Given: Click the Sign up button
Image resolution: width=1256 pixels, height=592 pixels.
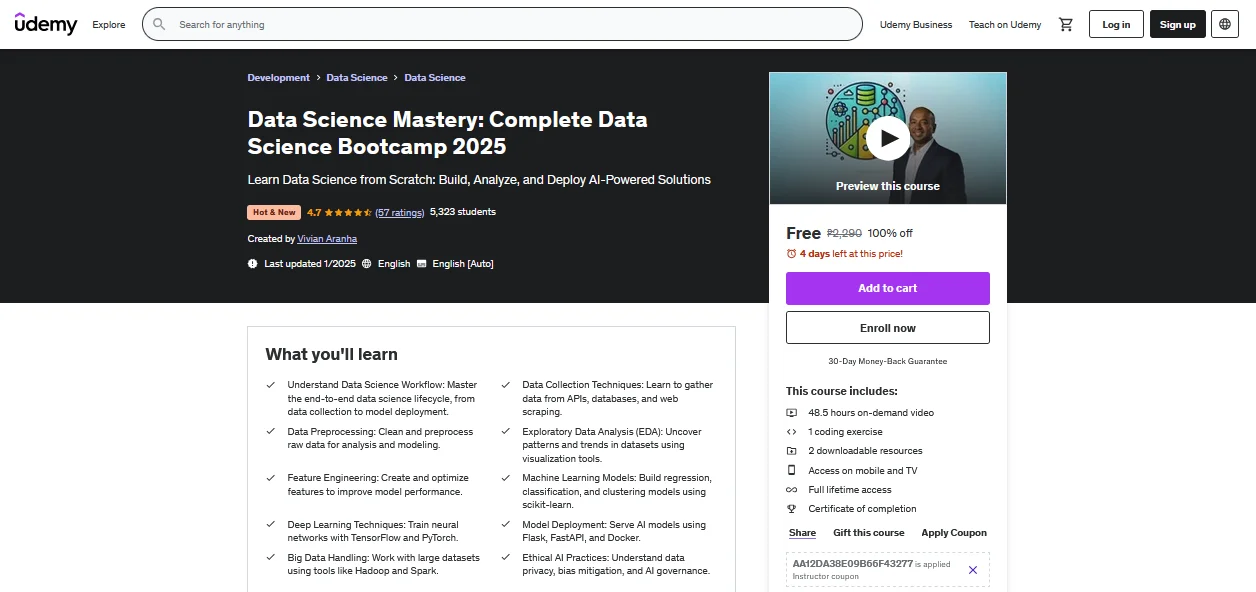Looking at the screenshot, I should pyautogui.click(x=1178, y=24).
